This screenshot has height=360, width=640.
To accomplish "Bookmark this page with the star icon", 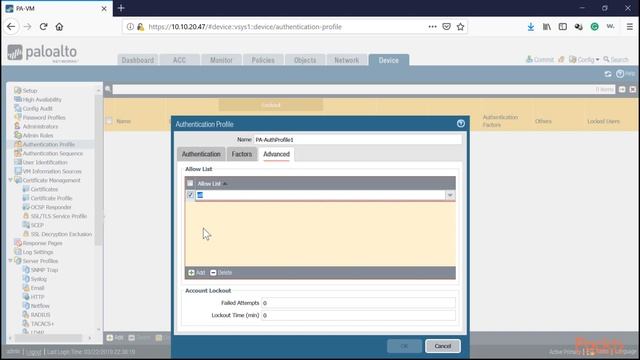I will click(x=460, y=27).
